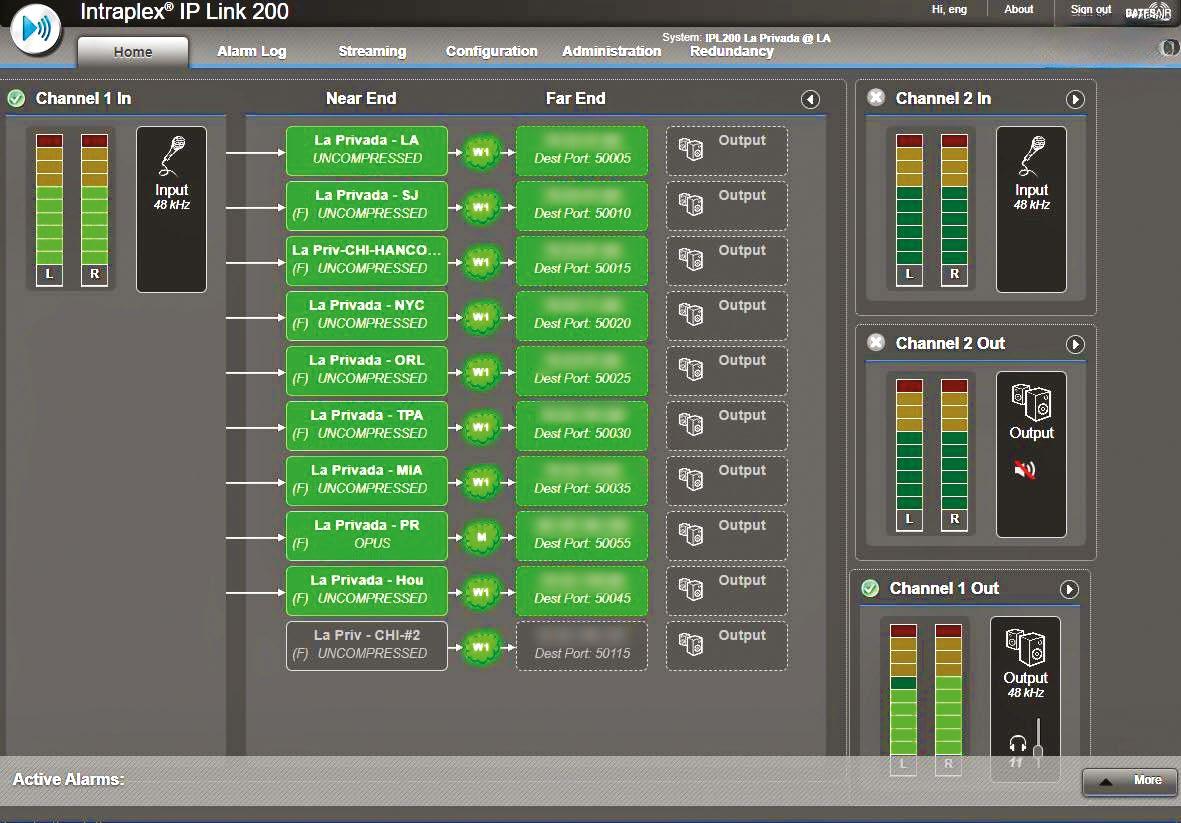The height and width of the screenshot is (823, 1181).
Task: Click the W1 network icon for La Priv - CHI-#2
Action: tap(481, 647)
